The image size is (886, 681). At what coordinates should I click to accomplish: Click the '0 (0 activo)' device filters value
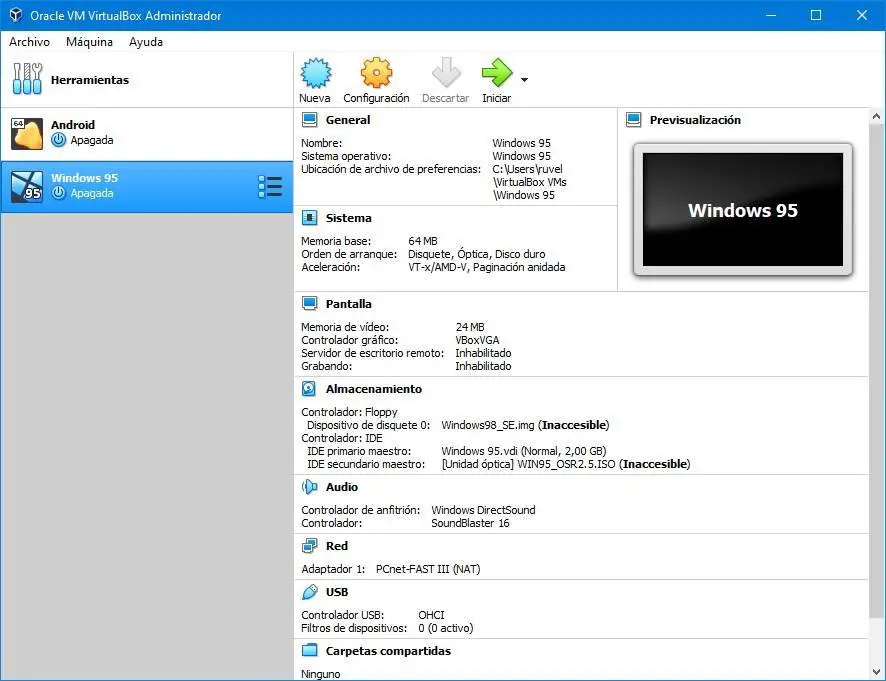(x=445, y=628)
